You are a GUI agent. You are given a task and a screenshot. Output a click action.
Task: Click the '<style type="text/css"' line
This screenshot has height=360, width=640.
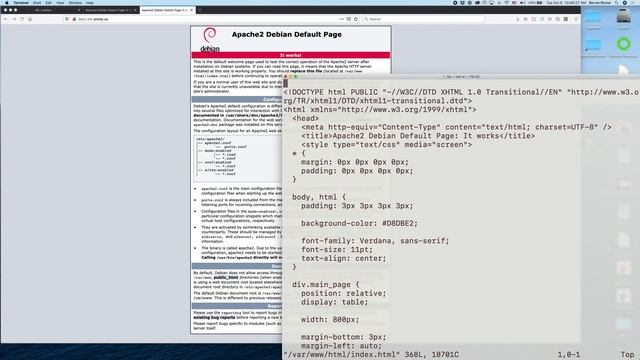pyautogui.click(x=387, y=145)
